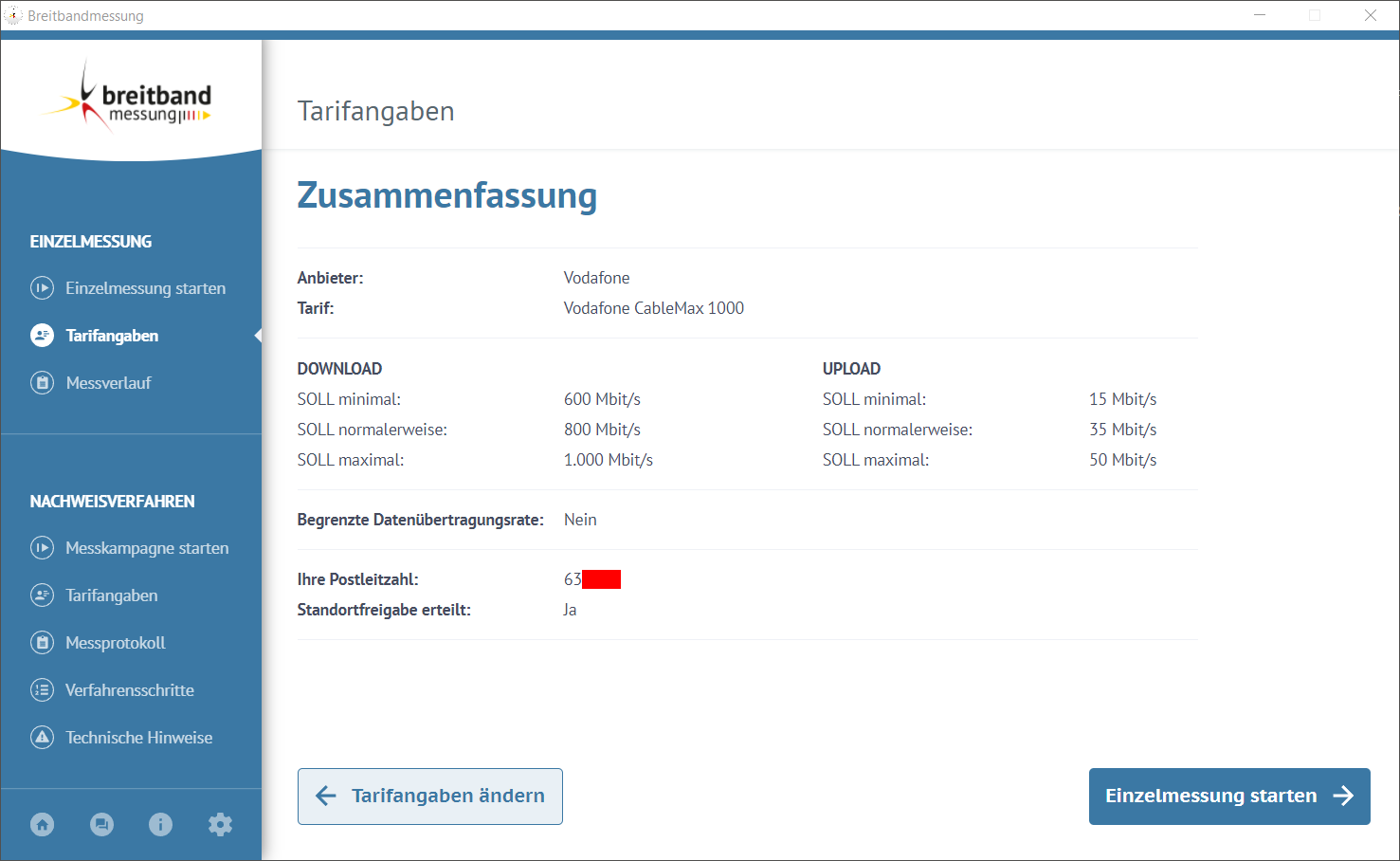Click the Anbieter label
This screenshot has height=861, width=1400.
pyautogui.click(x=330, y=278)
